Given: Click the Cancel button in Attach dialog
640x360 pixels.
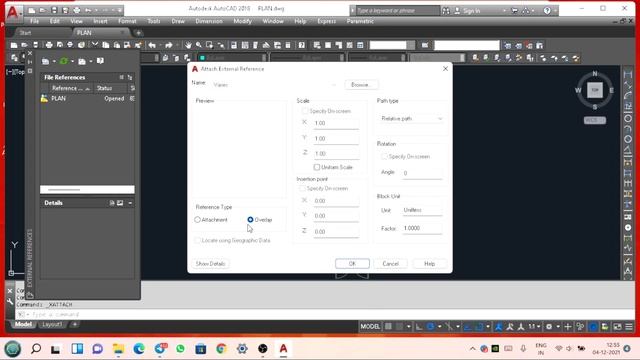Looking at the screenshot, I should click(391, 264).
